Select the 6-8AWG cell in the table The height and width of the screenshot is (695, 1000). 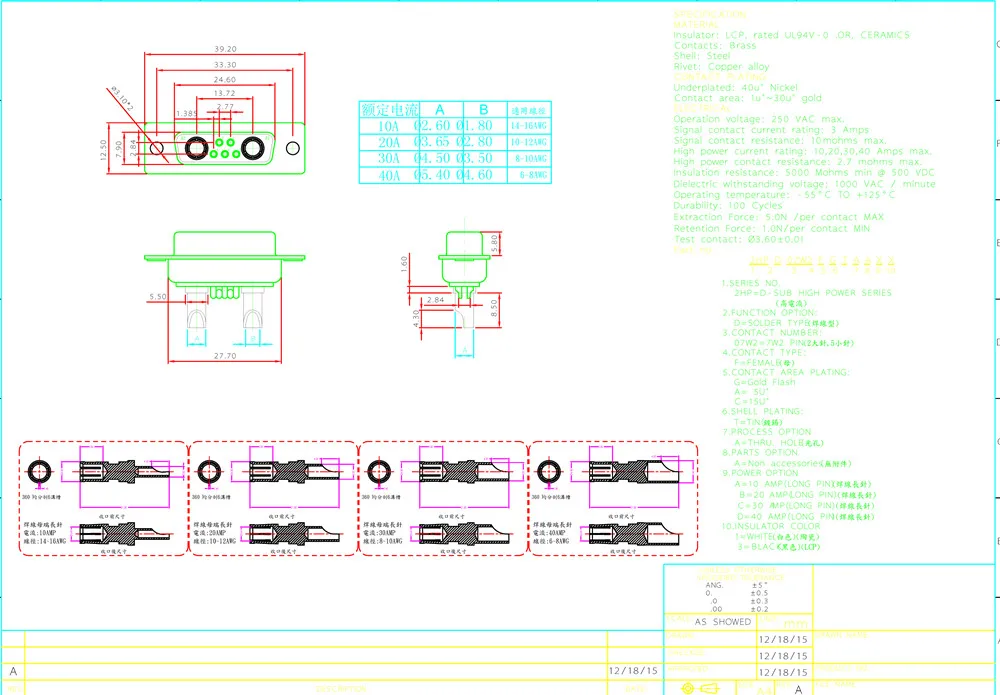[x=529, y=175]
